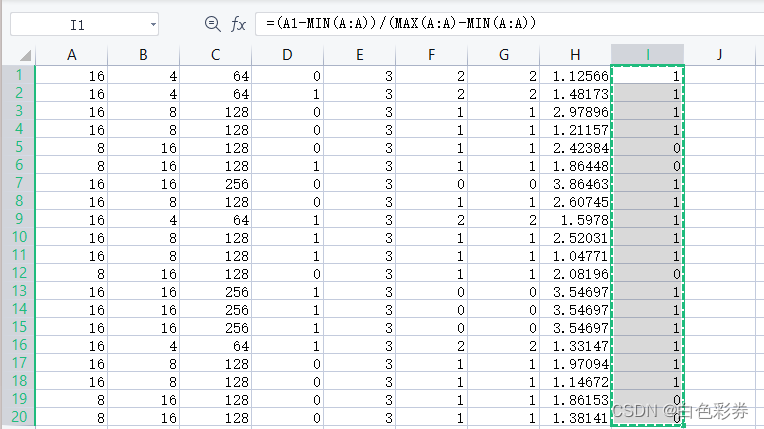Select row 1 header
Image resolution: width=764 pixels, height=429 pixels.
tap(19, 75)
